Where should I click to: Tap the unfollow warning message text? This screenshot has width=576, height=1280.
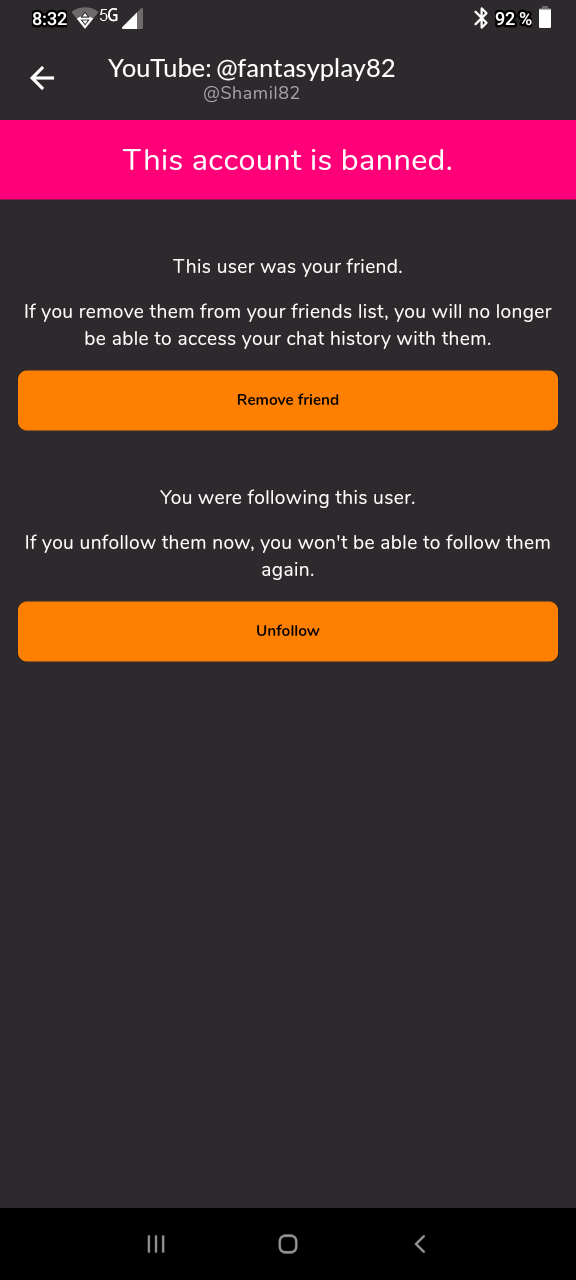(288, 556)
